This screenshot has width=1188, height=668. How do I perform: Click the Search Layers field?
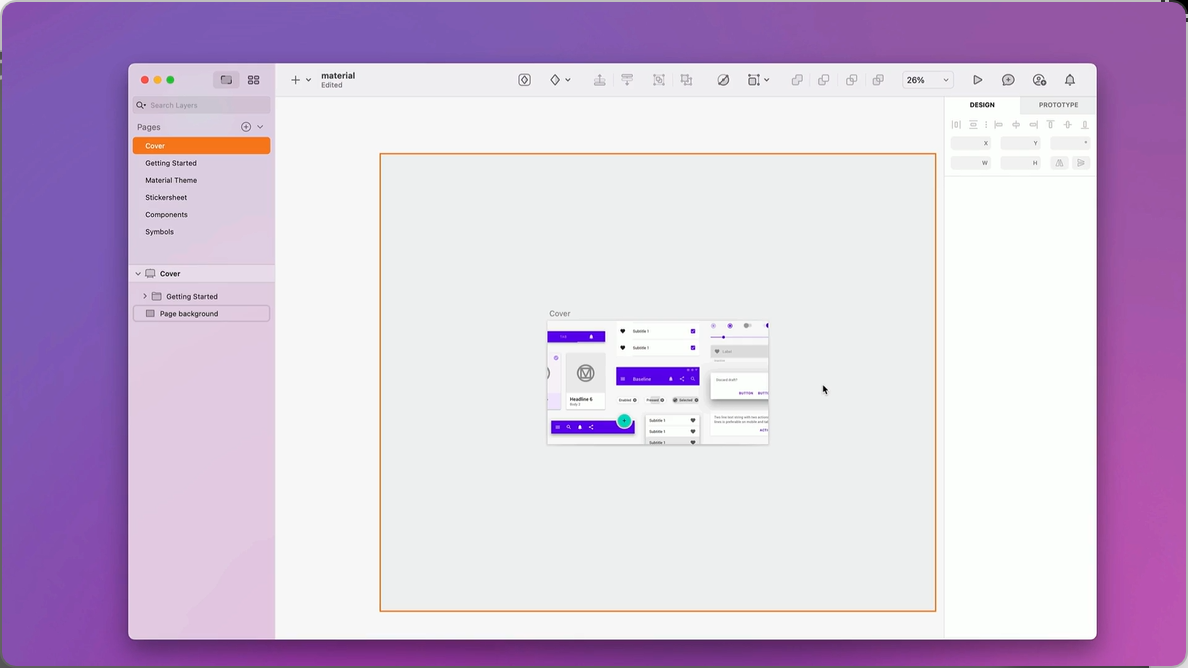202,105
